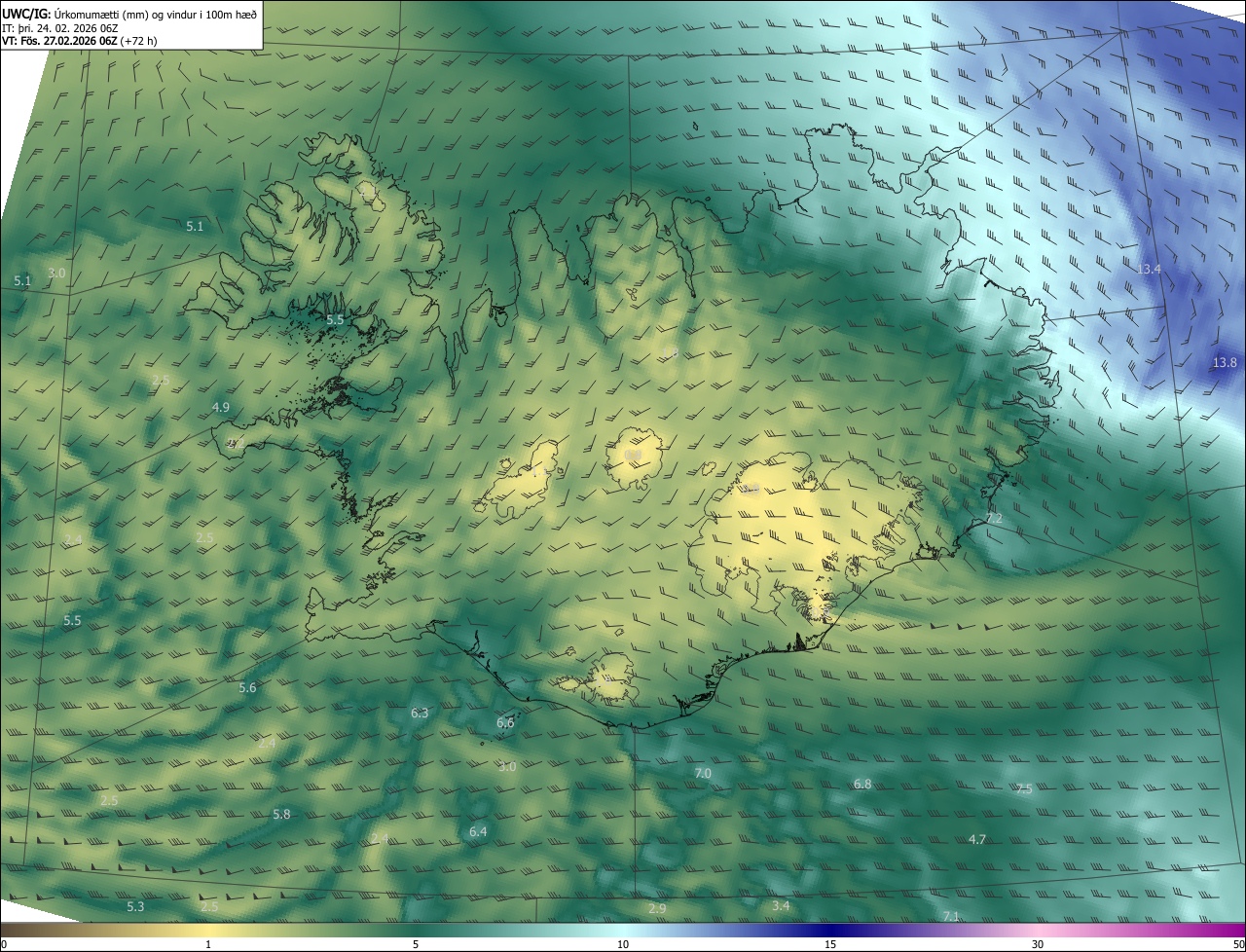Click the 7.2 value near the east coast

(994, 519)
